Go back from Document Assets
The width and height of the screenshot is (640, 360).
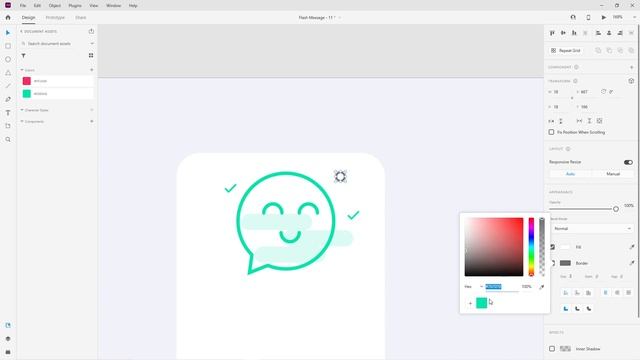pyautogui.click(x=21, y=31)
